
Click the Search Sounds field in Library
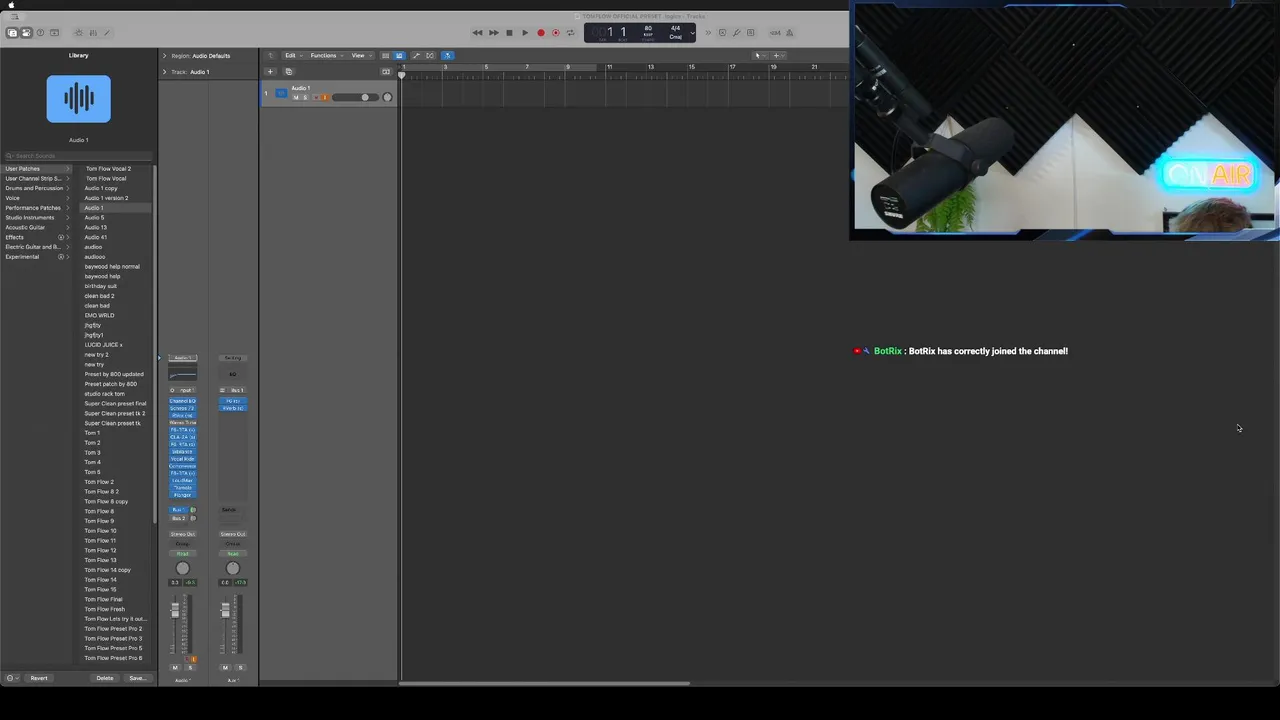click(x=78, y=155)
